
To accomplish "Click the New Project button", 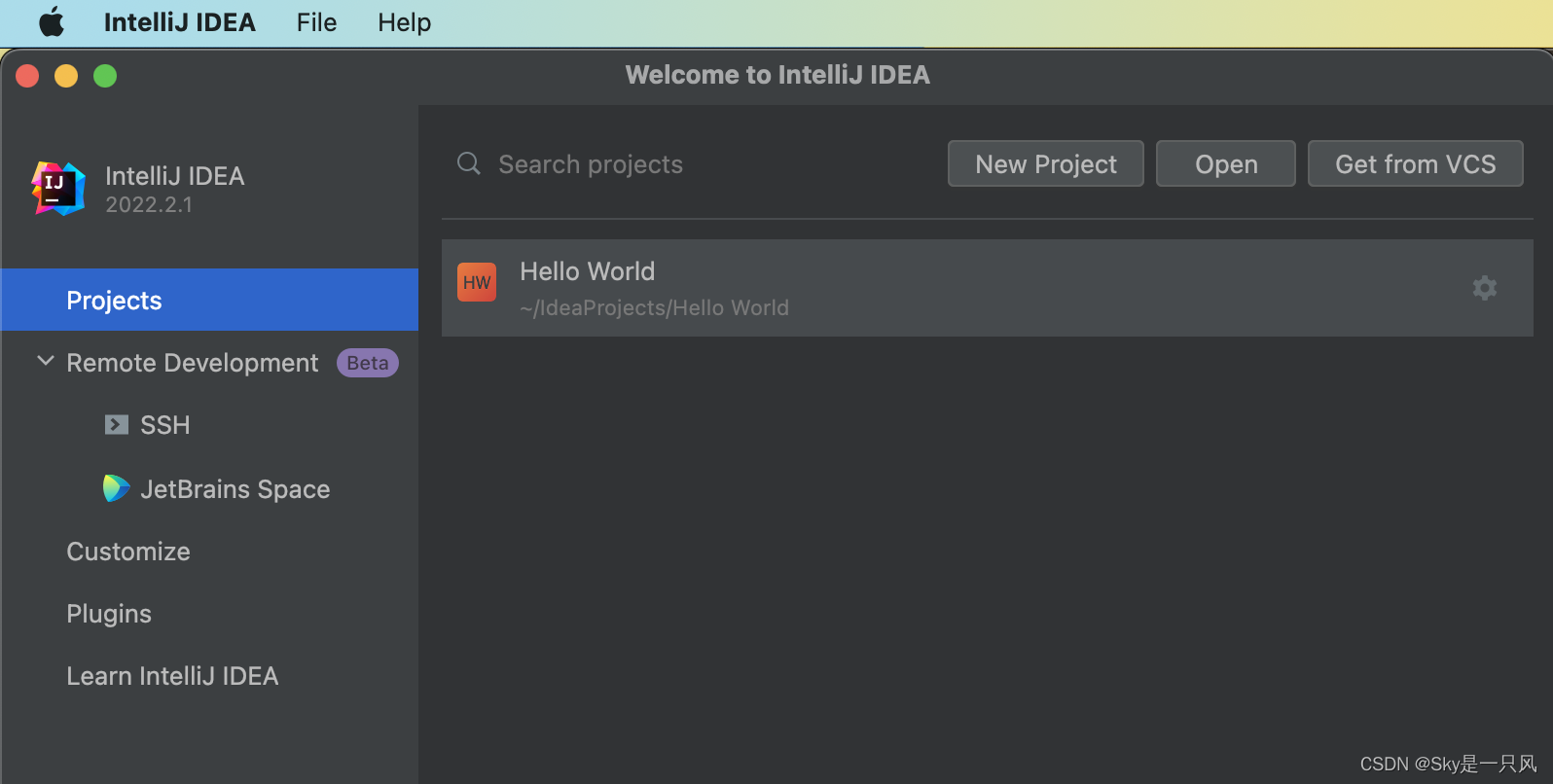I will tap(1046, 163).
